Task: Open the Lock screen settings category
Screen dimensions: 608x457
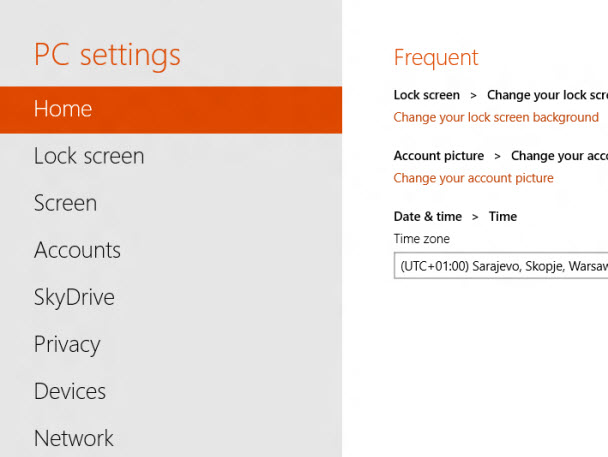Action: [89, 156]
